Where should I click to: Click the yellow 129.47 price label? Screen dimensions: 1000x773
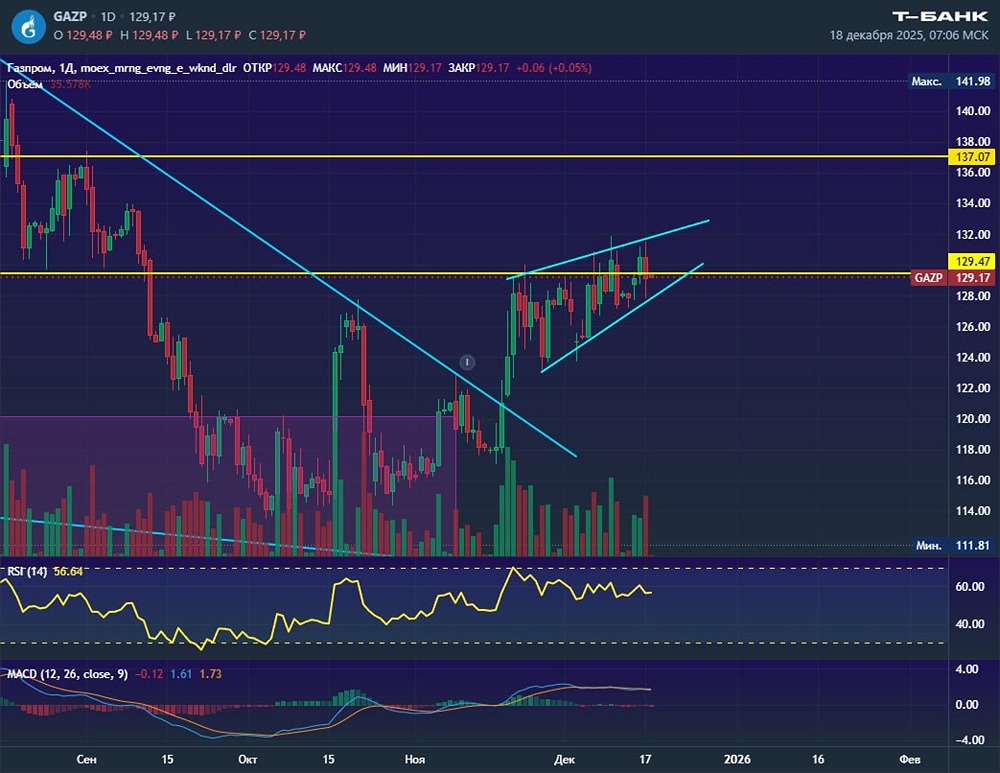click(973, 261)
